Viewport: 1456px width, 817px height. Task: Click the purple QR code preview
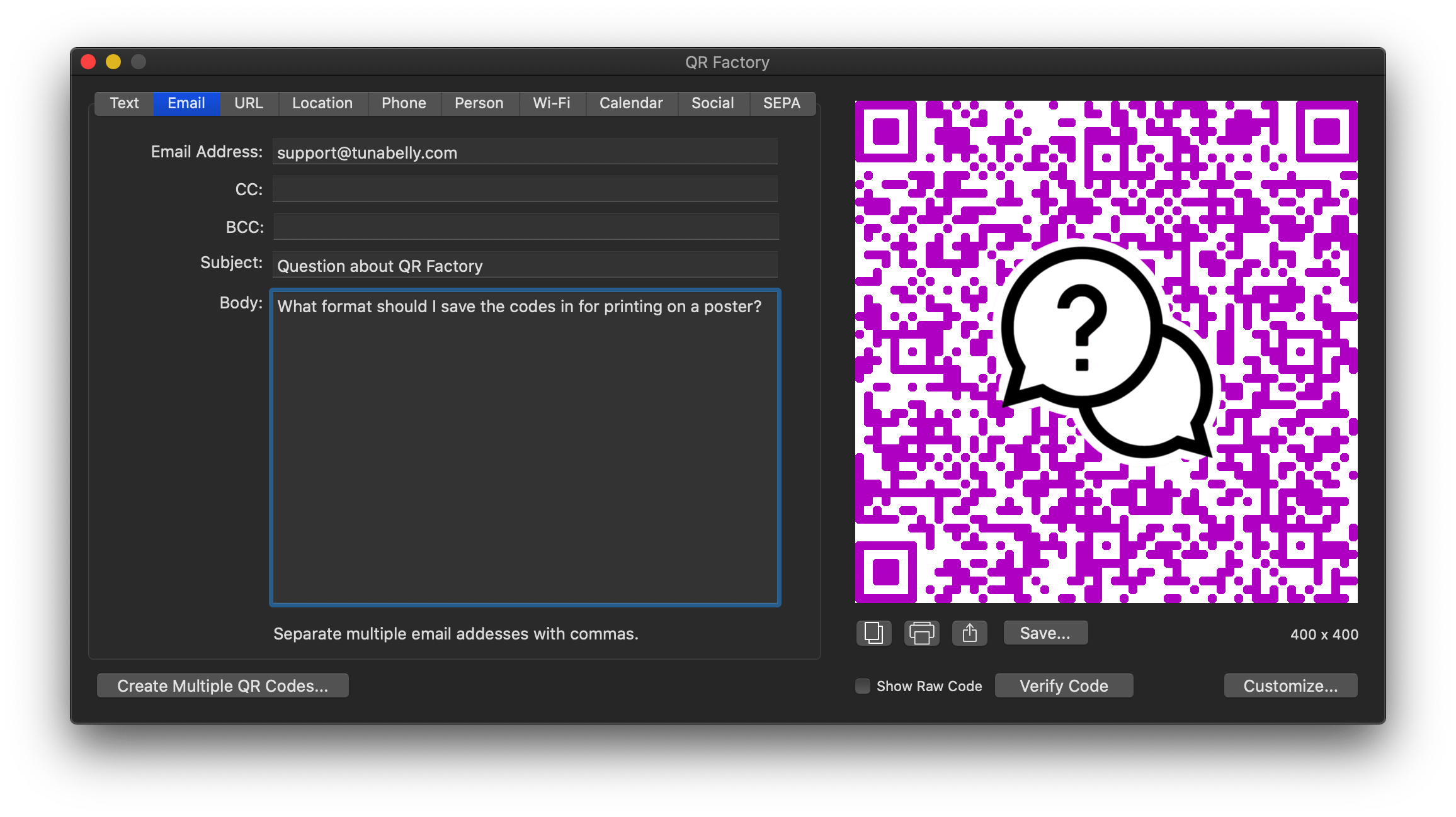pyautogui.click(x=1106, y=351)
